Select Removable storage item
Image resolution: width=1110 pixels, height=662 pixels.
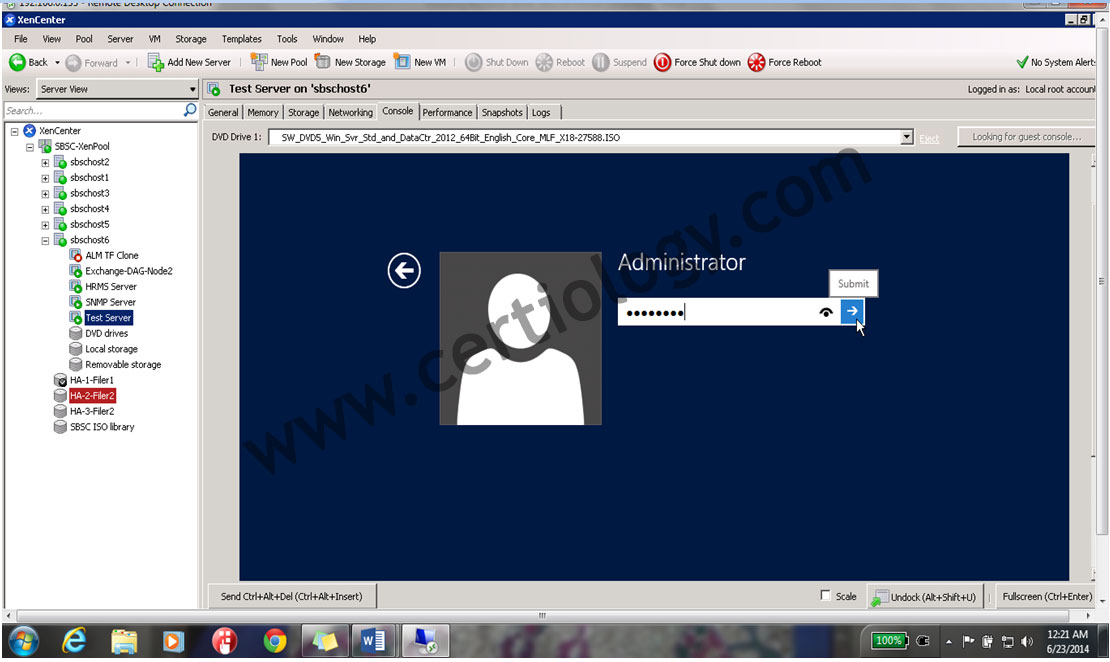pyautogui.click(x=123, y=365)
